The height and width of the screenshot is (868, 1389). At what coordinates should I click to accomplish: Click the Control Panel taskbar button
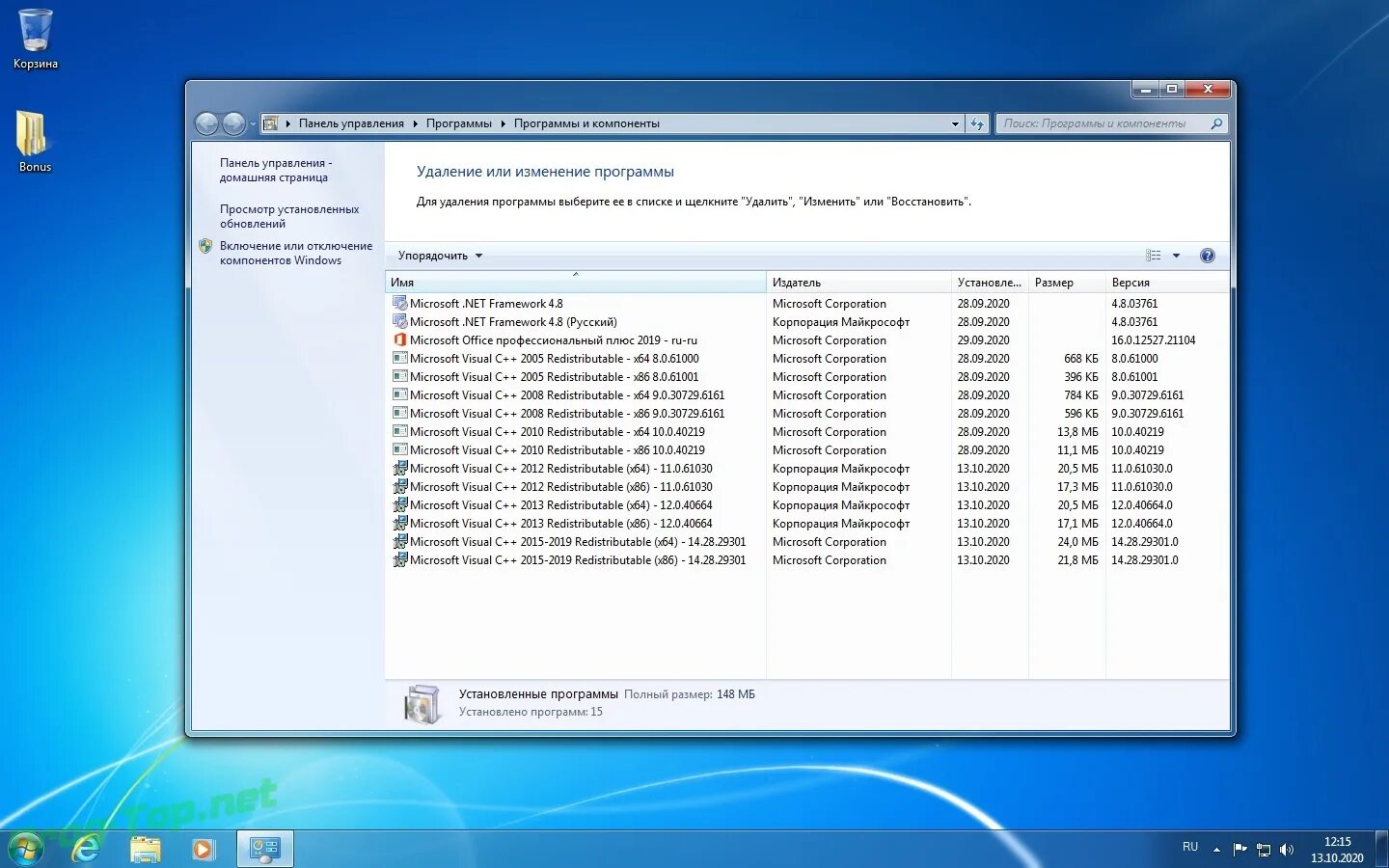tap(264, 849)
